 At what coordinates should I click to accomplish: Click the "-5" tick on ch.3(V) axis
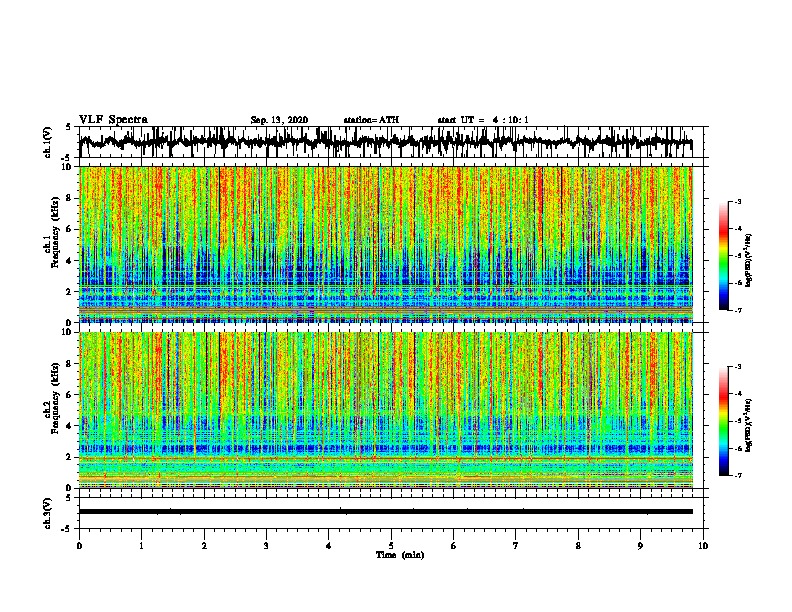coord(67,529)
